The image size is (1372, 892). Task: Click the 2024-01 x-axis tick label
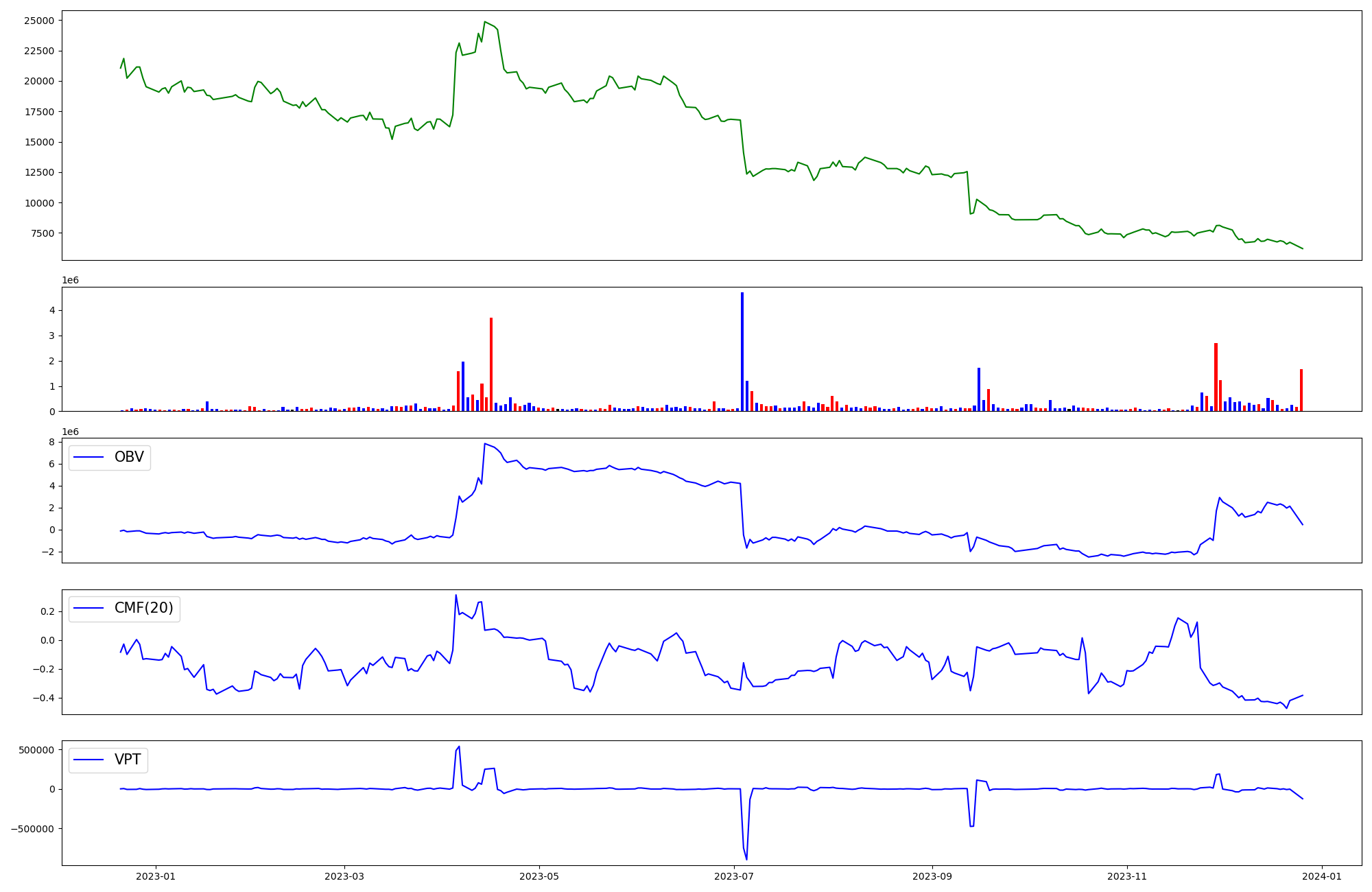click(x=1322, y=876)
